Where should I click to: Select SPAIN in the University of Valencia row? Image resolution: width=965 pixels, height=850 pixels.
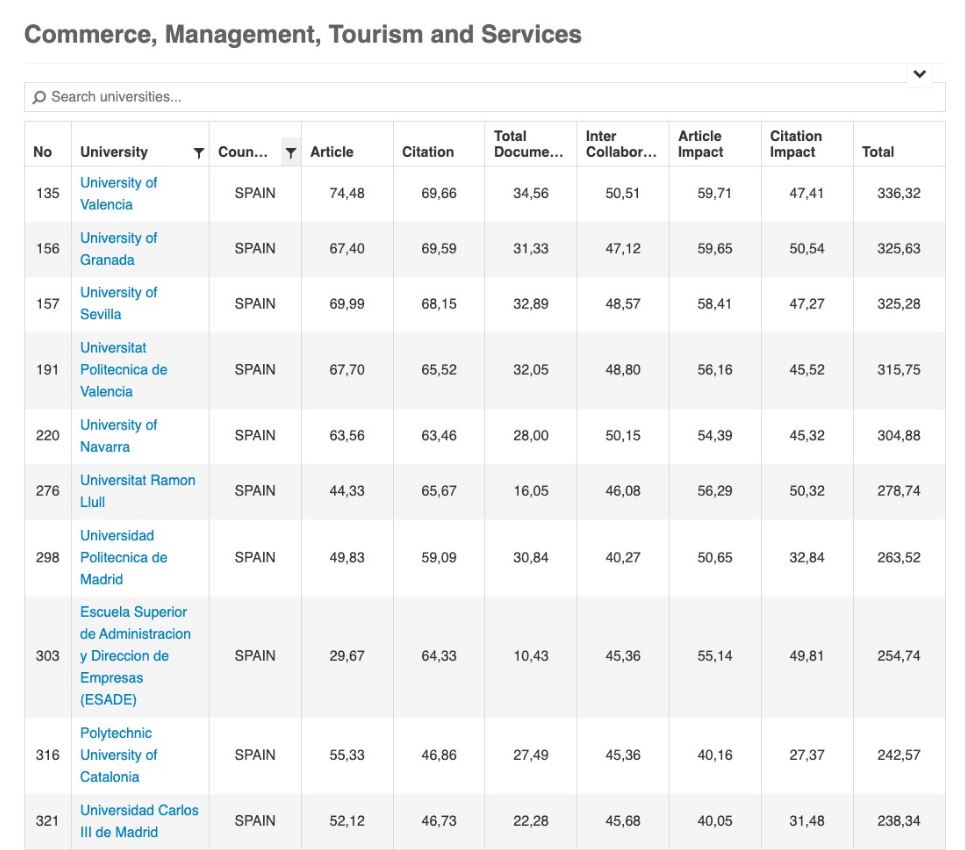coord(255,193)
